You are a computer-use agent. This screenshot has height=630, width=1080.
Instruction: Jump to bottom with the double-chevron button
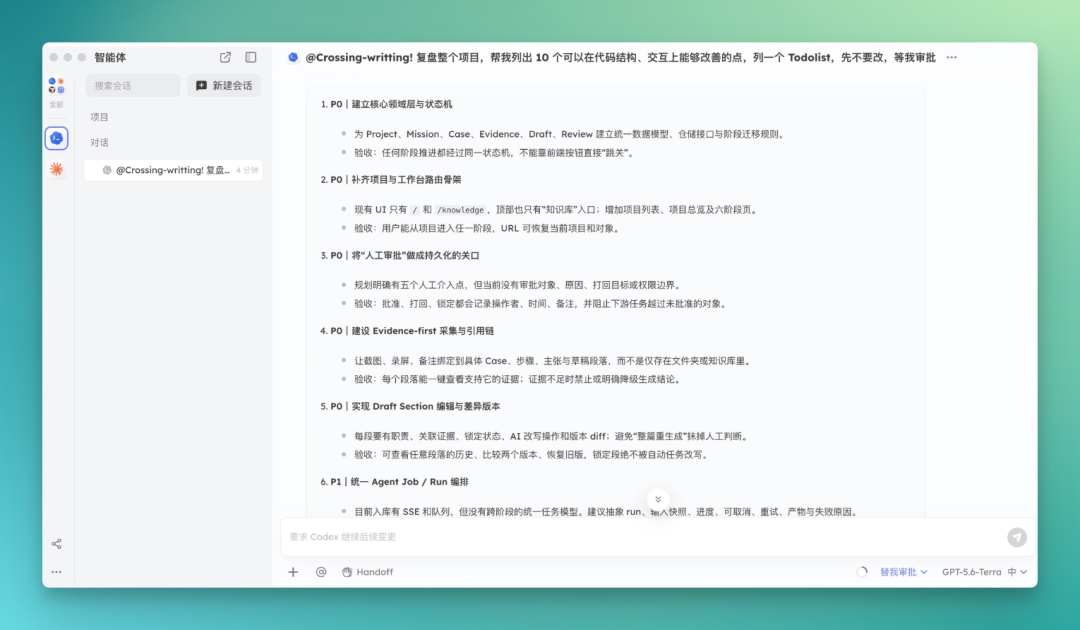(658, 499)
